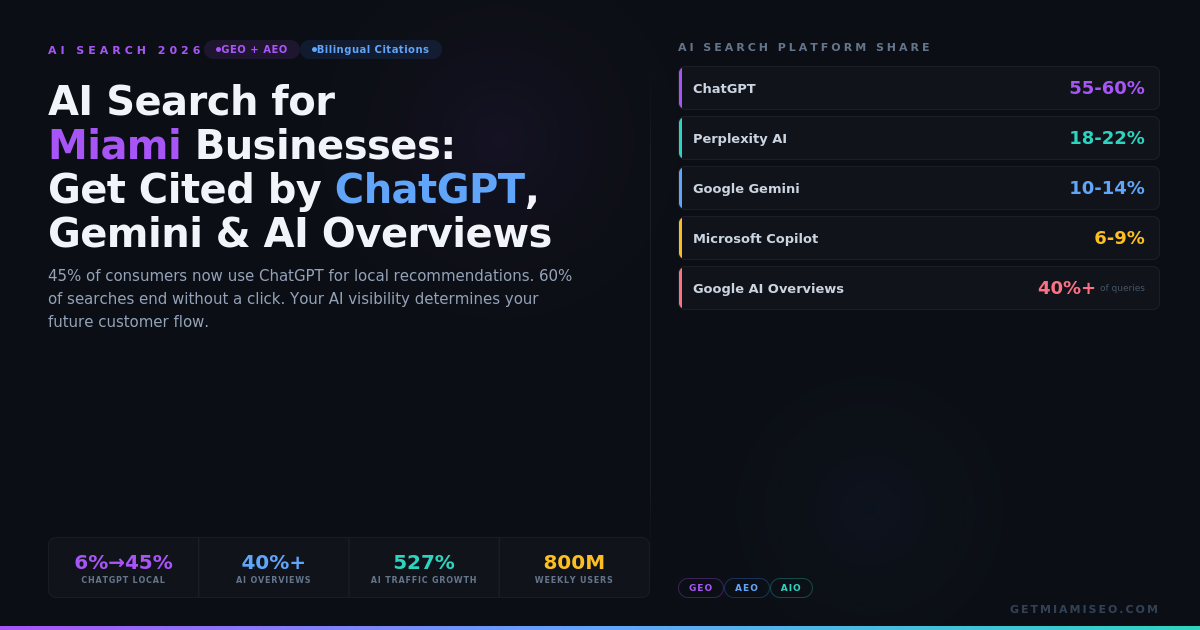This screenshot has height=630, width=1200.
Task: Open the Google Gemini row
Action: [918, 188]
